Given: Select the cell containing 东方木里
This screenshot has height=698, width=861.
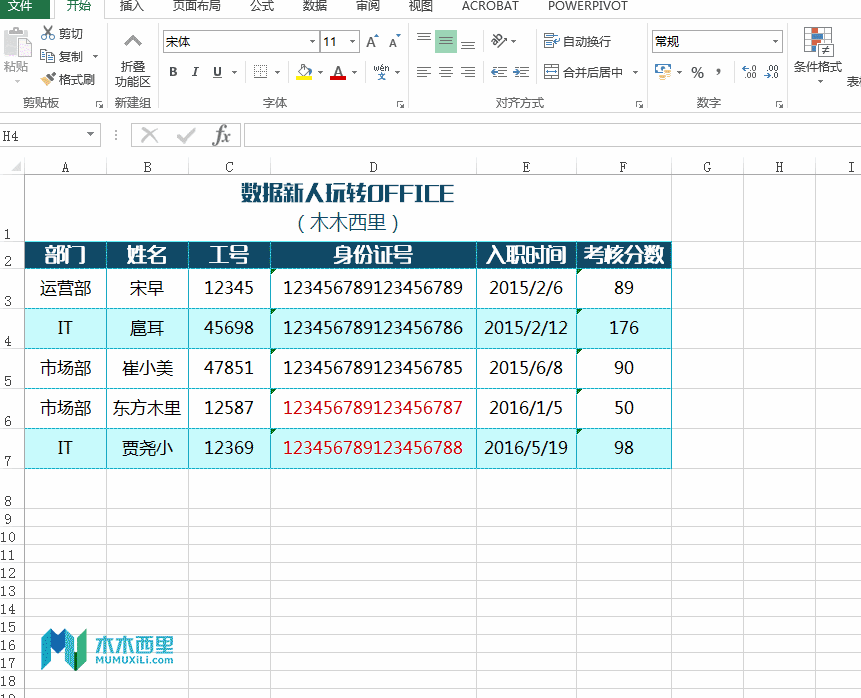Looking at the screenshot, I should (147, 408).
